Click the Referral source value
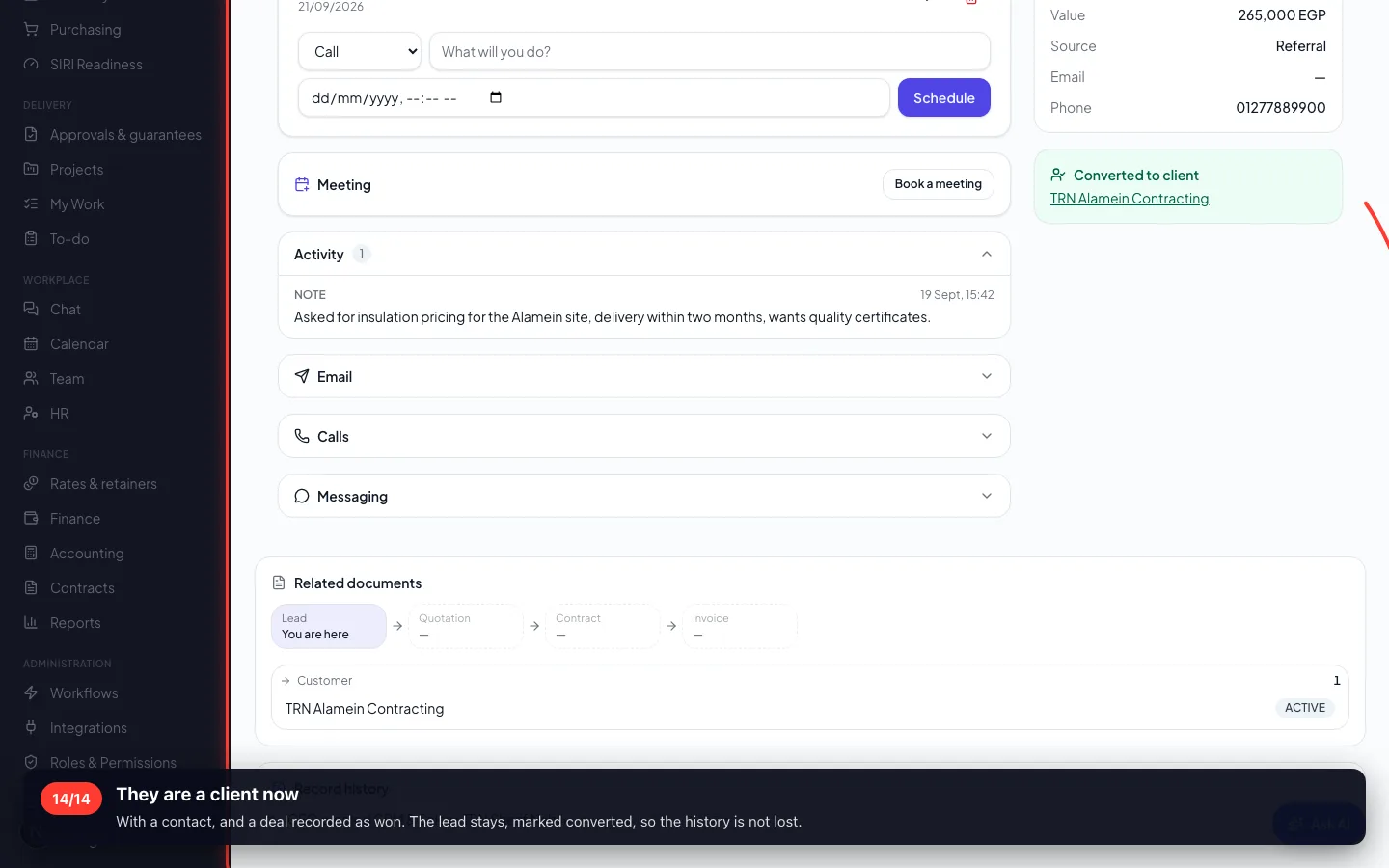This screenshot has height=868, width=1389. (1301, 46)
